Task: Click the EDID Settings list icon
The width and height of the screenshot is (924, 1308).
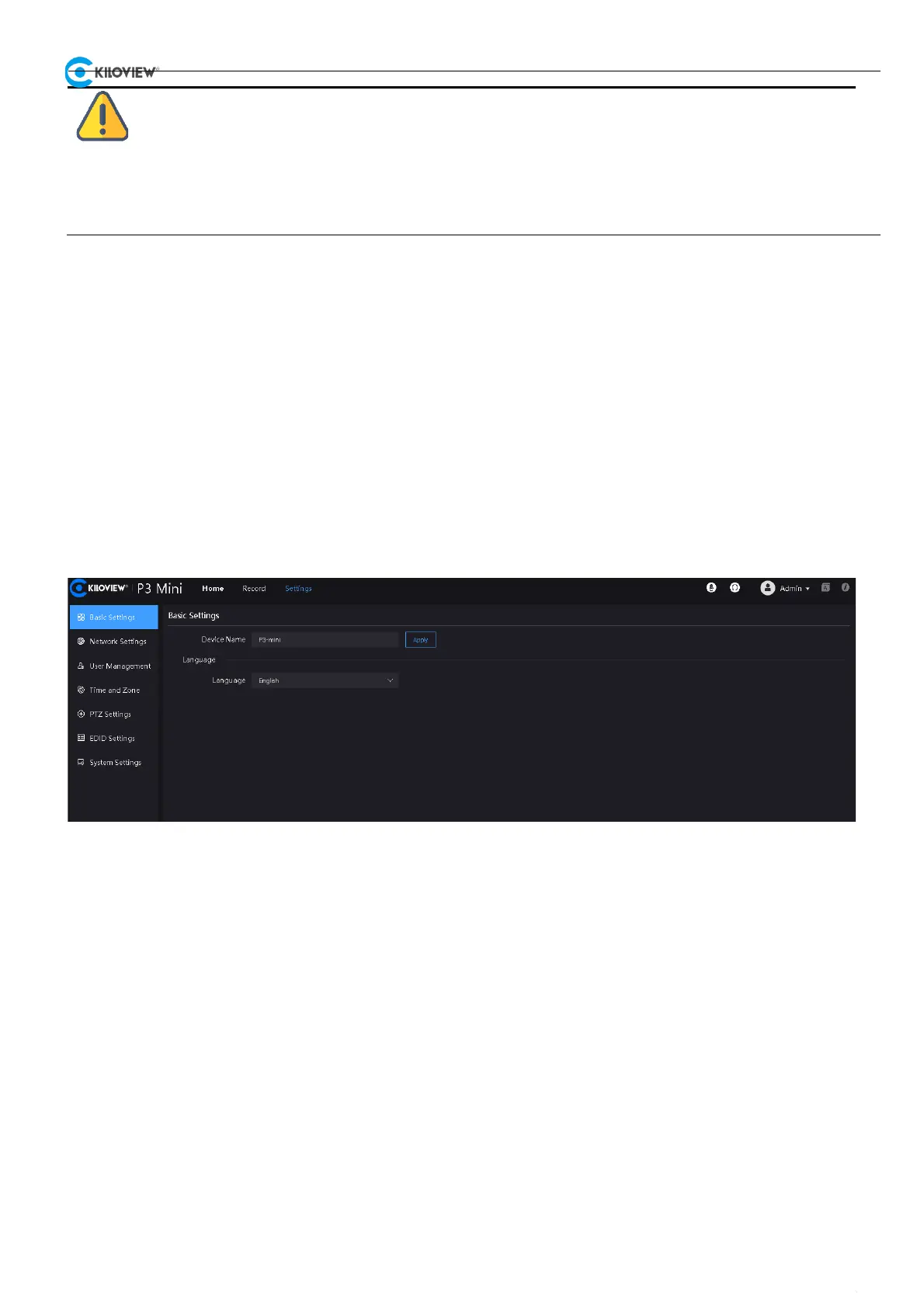Action: 81,738
